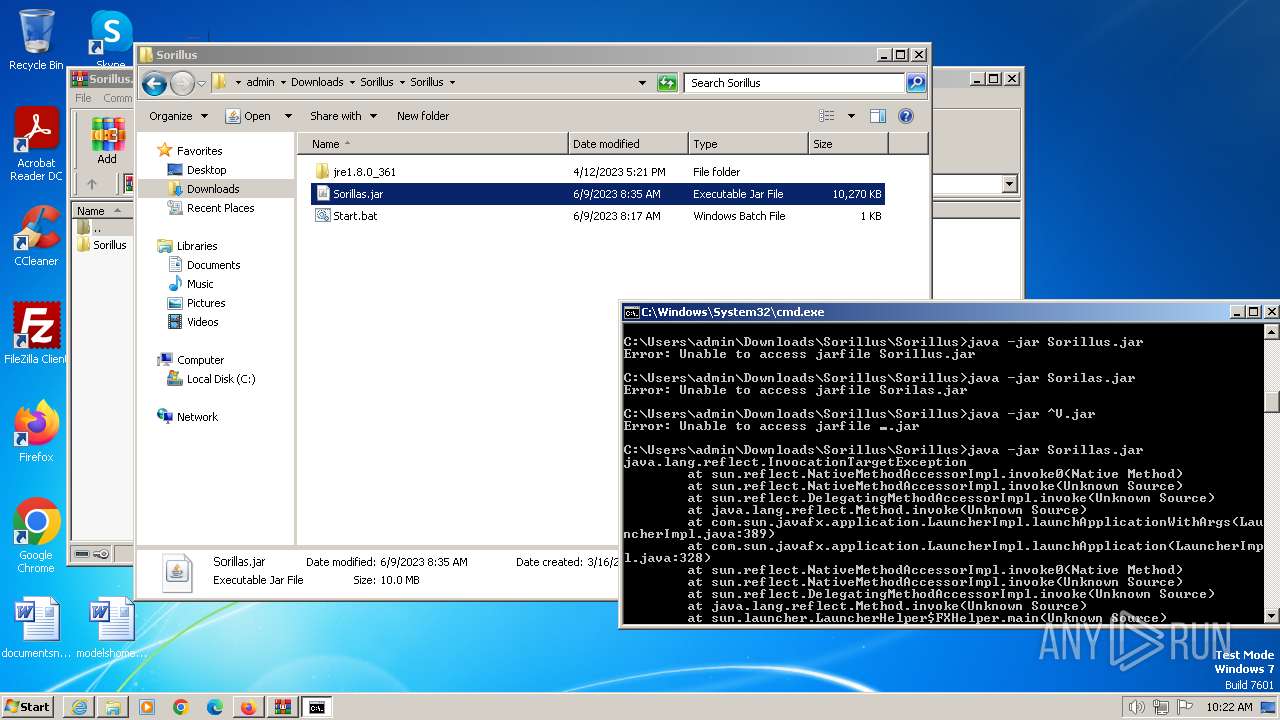The width and height of the screenshot is (1280, 720).
Task: Sort by Date modified column header
Action: pos(628,144)
